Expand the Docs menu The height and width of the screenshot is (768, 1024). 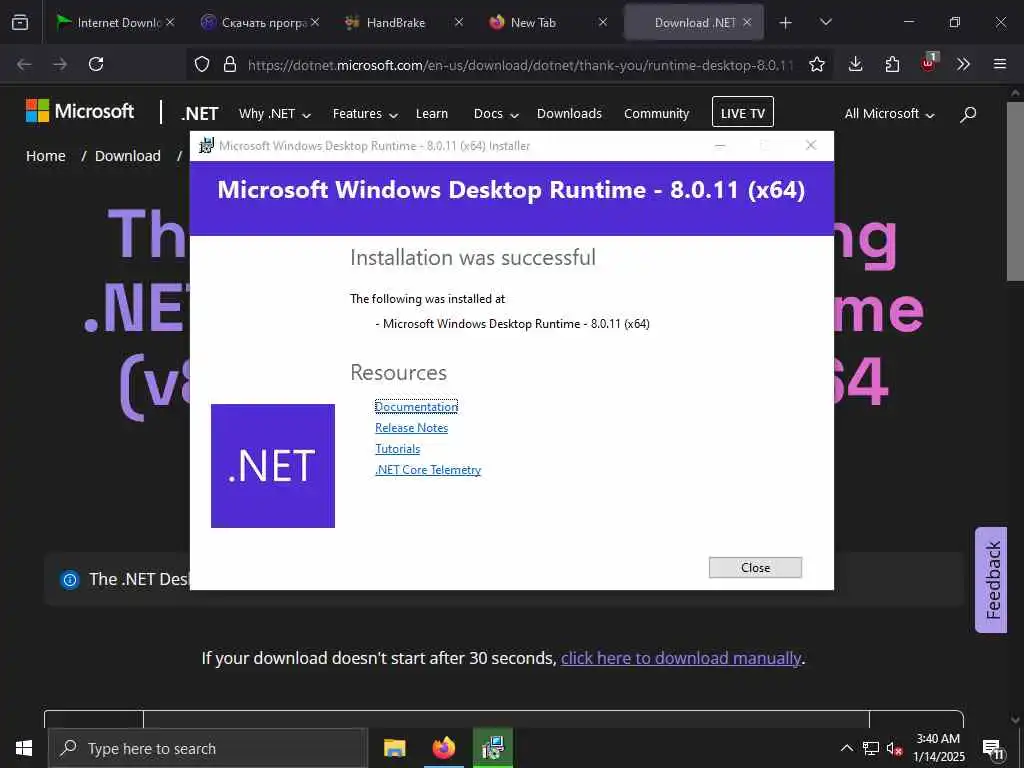pyautogui.click(x=496, y=114)
